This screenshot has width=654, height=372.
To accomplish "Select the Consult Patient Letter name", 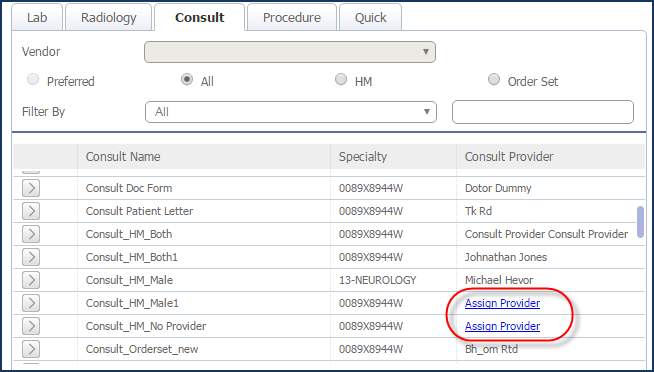I will [139, 211].
